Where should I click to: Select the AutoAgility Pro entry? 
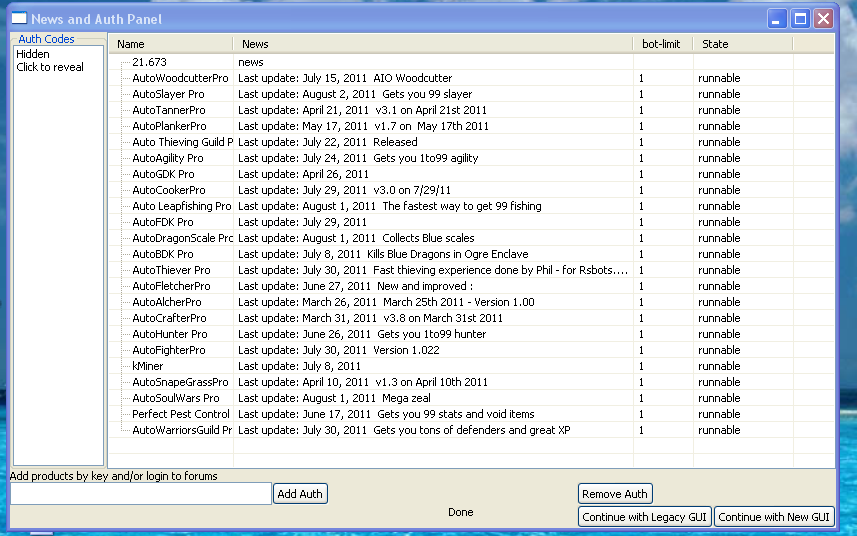pos(168,158)
